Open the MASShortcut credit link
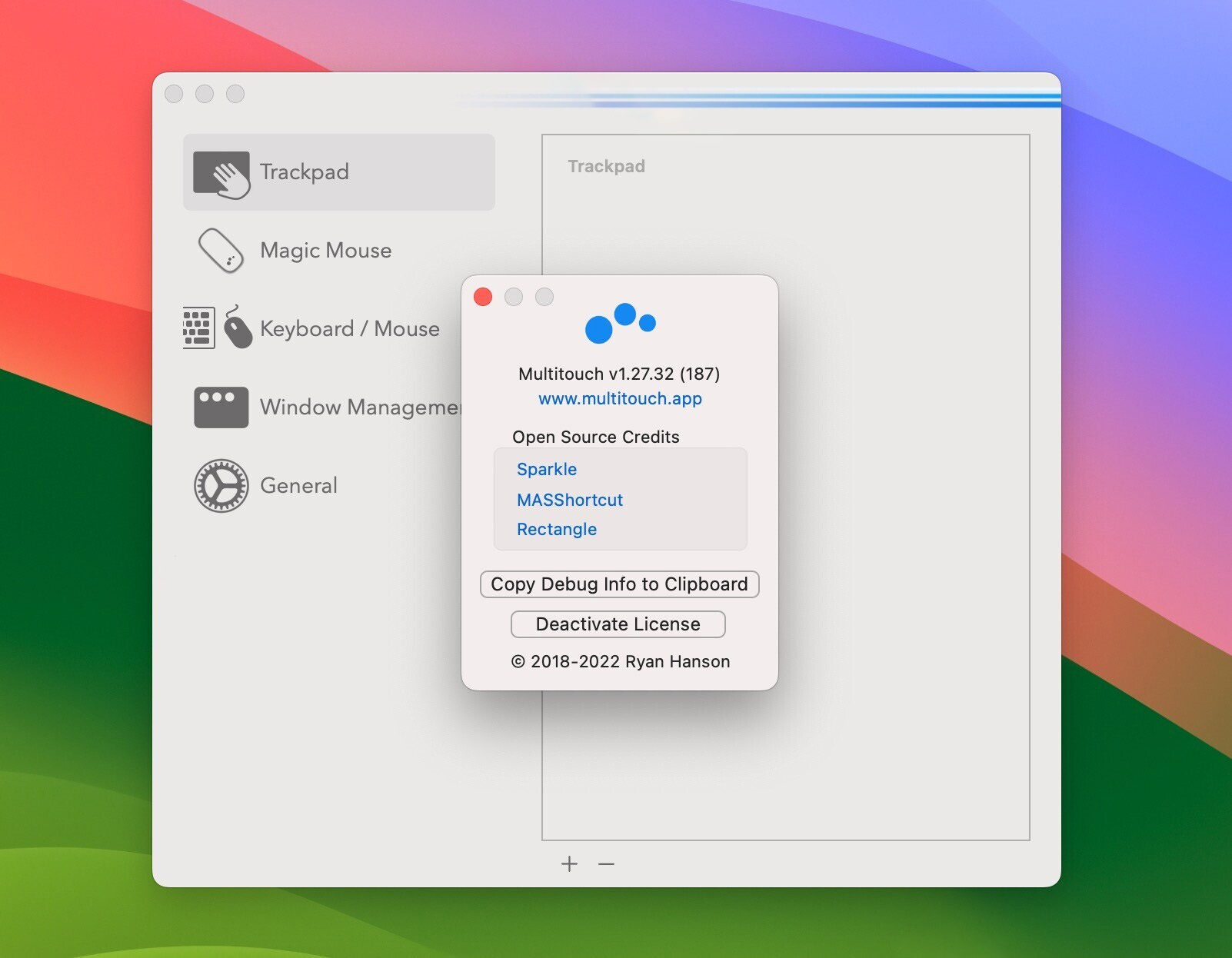Screen dimensions: 1232x958 click(570, 500)
